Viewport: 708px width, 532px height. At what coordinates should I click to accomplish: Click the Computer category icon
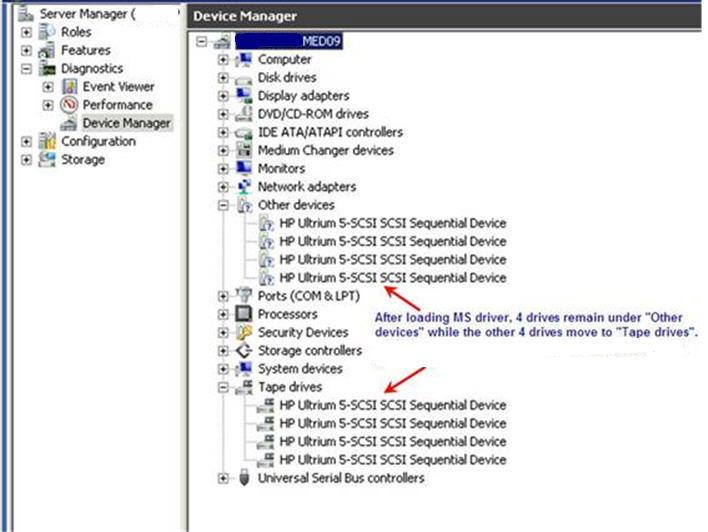click(x=244, y=60)
